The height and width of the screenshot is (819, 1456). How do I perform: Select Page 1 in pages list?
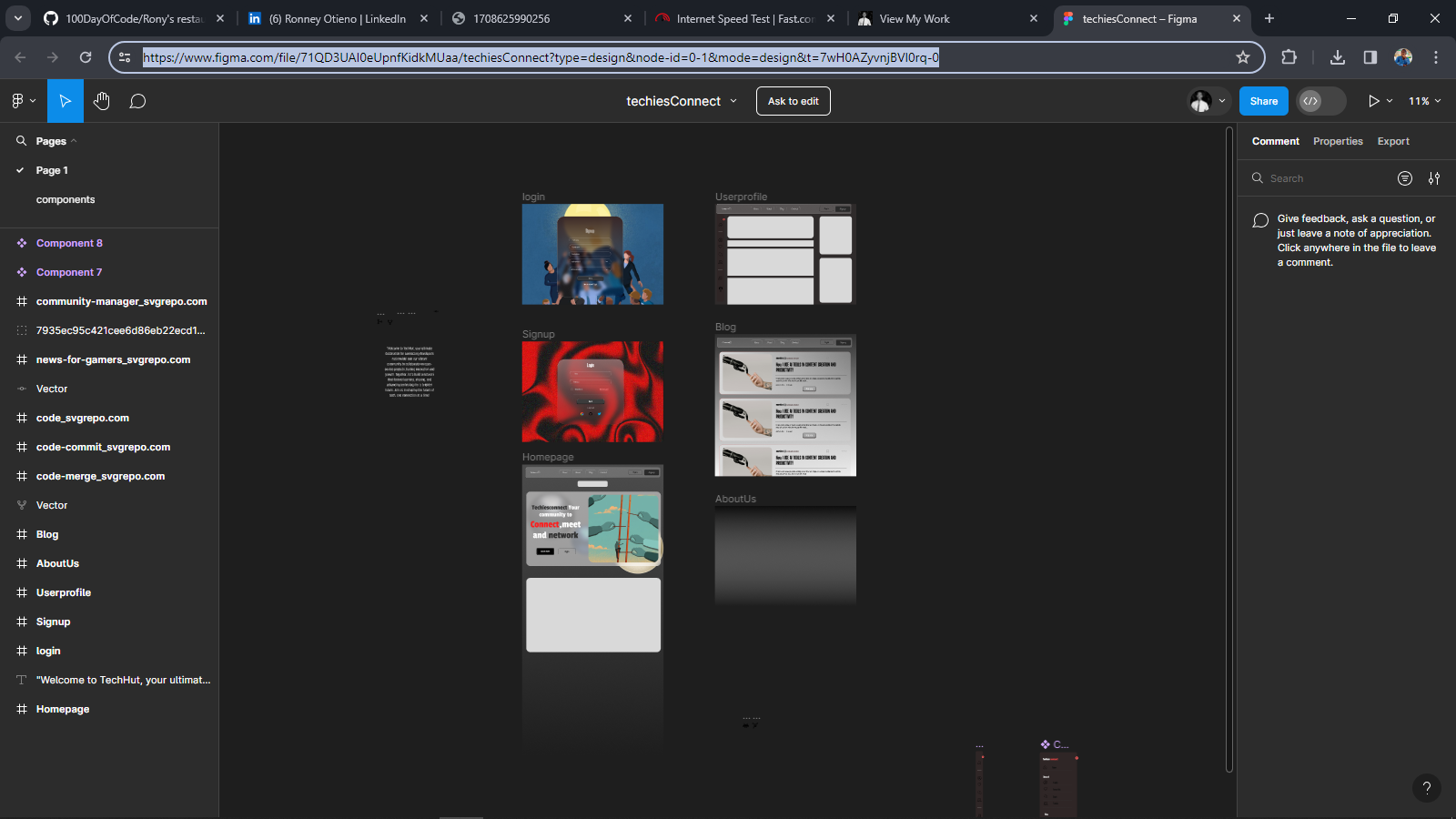[x=52, y=170]
